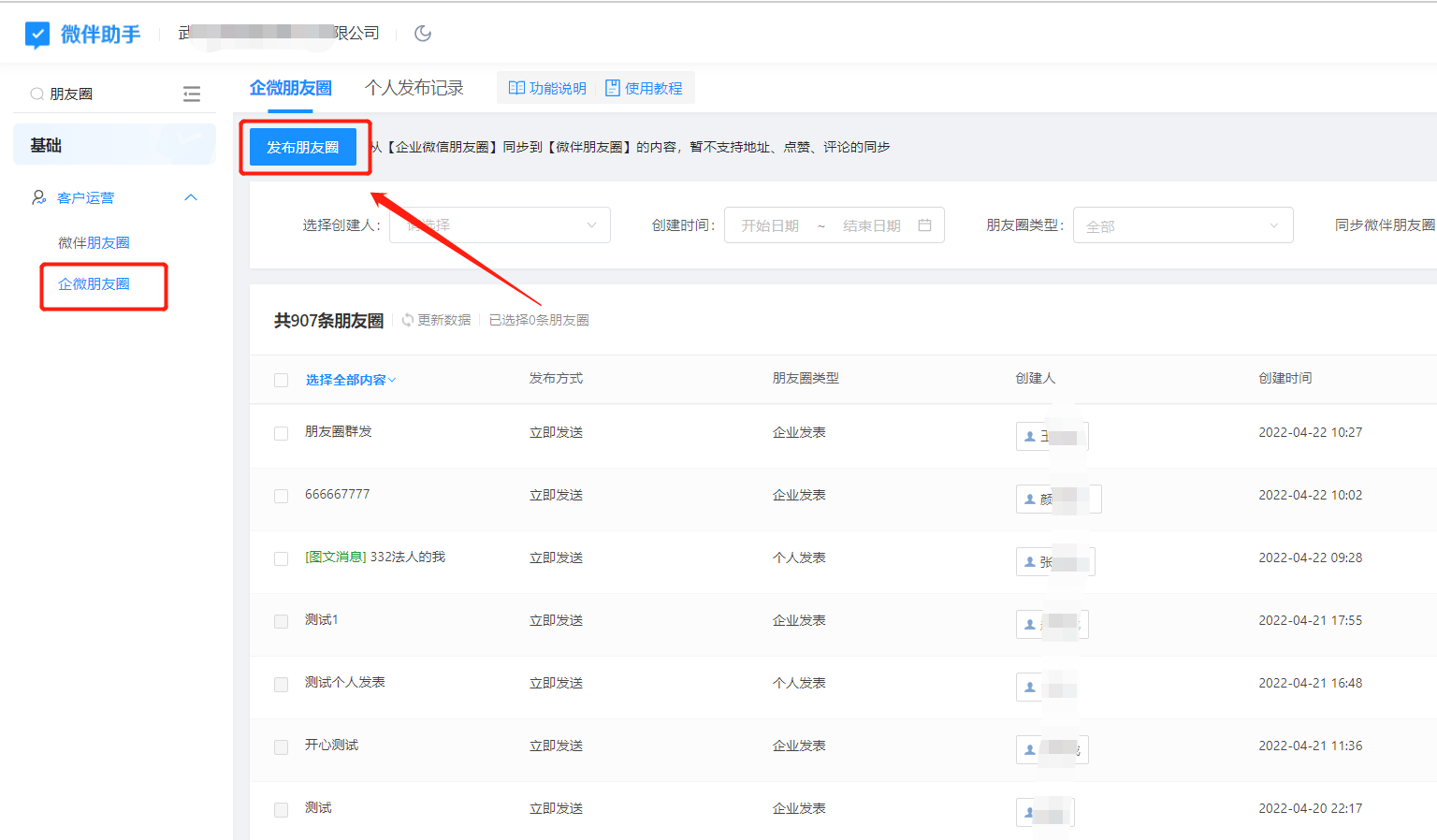The width and height of the screenshot is (1437, 840).
Task: Open the 选择创建人 dropdown
Action: 500,225
